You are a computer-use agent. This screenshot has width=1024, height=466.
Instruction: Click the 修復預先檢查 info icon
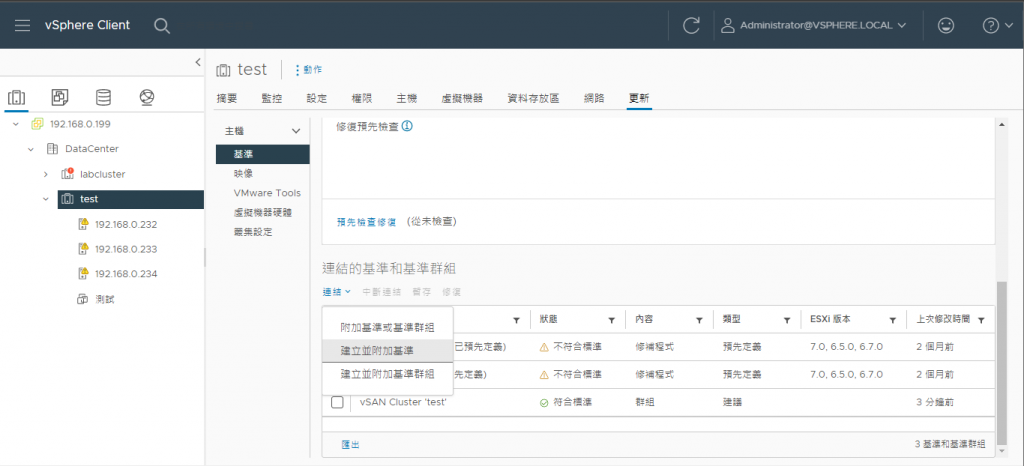pyautogui.click(x=407, y=127)
